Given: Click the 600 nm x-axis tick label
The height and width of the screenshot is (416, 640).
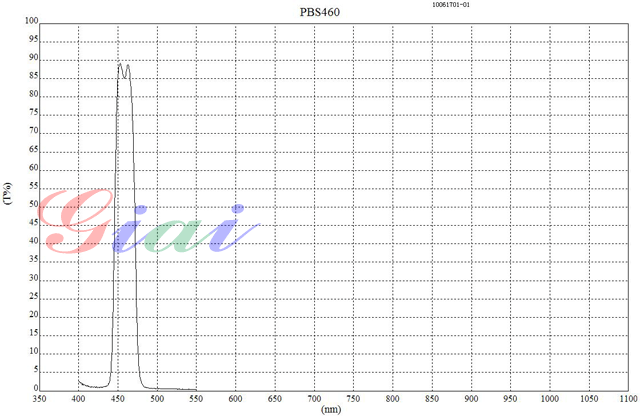Looking at the screenshot, I should pyautogui.click(x=236, y=398).
